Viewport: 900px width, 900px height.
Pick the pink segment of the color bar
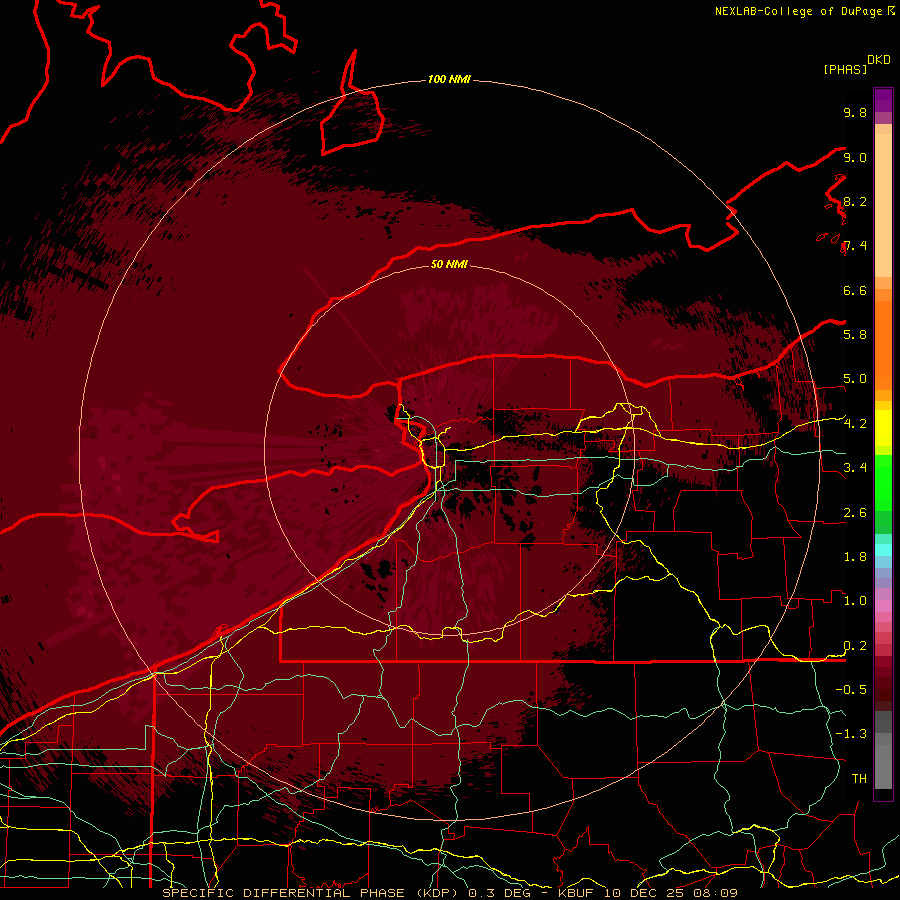[x=883, y=606]
